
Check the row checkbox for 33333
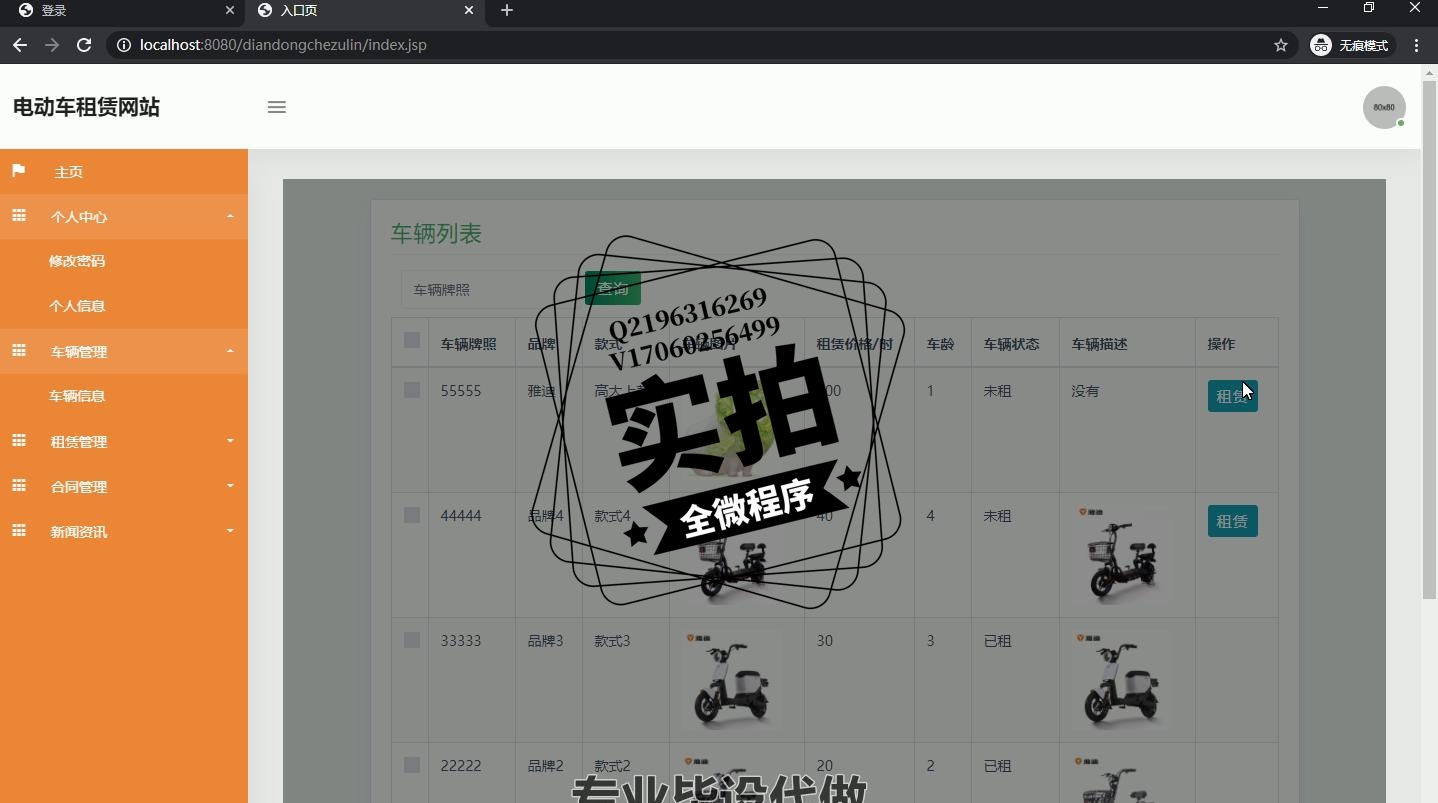[412, 640]
